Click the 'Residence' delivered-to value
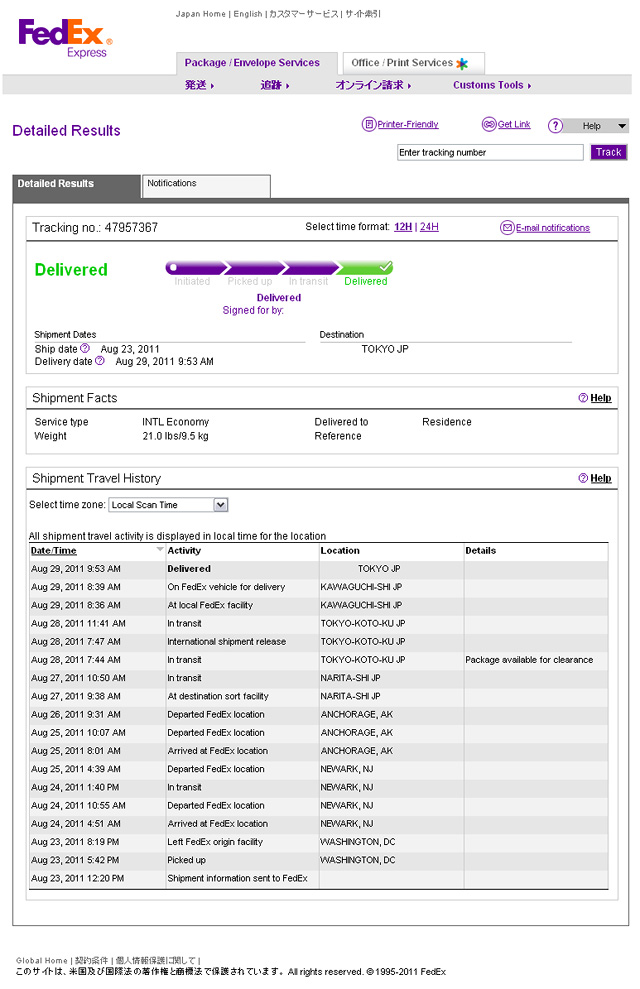This screenshot has width=640, height=989. coord(446,422)
